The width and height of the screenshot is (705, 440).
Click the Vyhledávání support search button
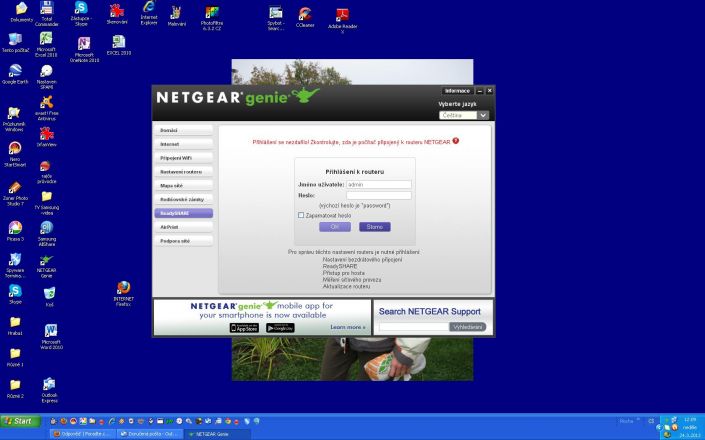468,327
